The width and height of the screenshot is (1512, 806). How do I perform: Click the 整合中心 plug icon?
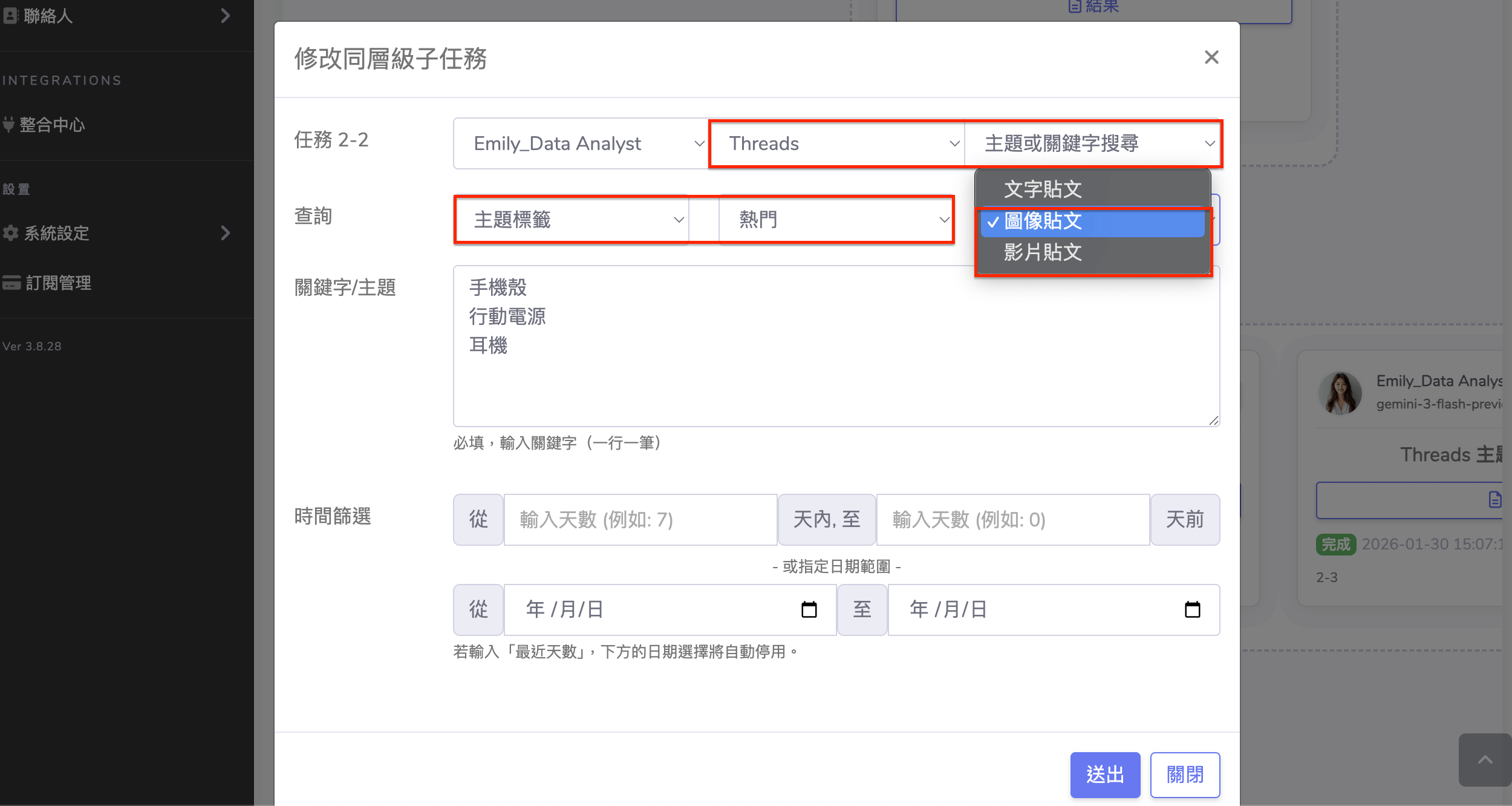point(8,125)
